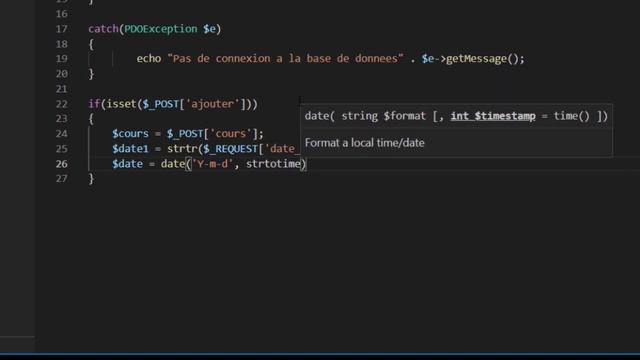The width and height of the screenshot is (640, 360).
Task: Click the $date1 variable on line 25
Action: (131, 149)
